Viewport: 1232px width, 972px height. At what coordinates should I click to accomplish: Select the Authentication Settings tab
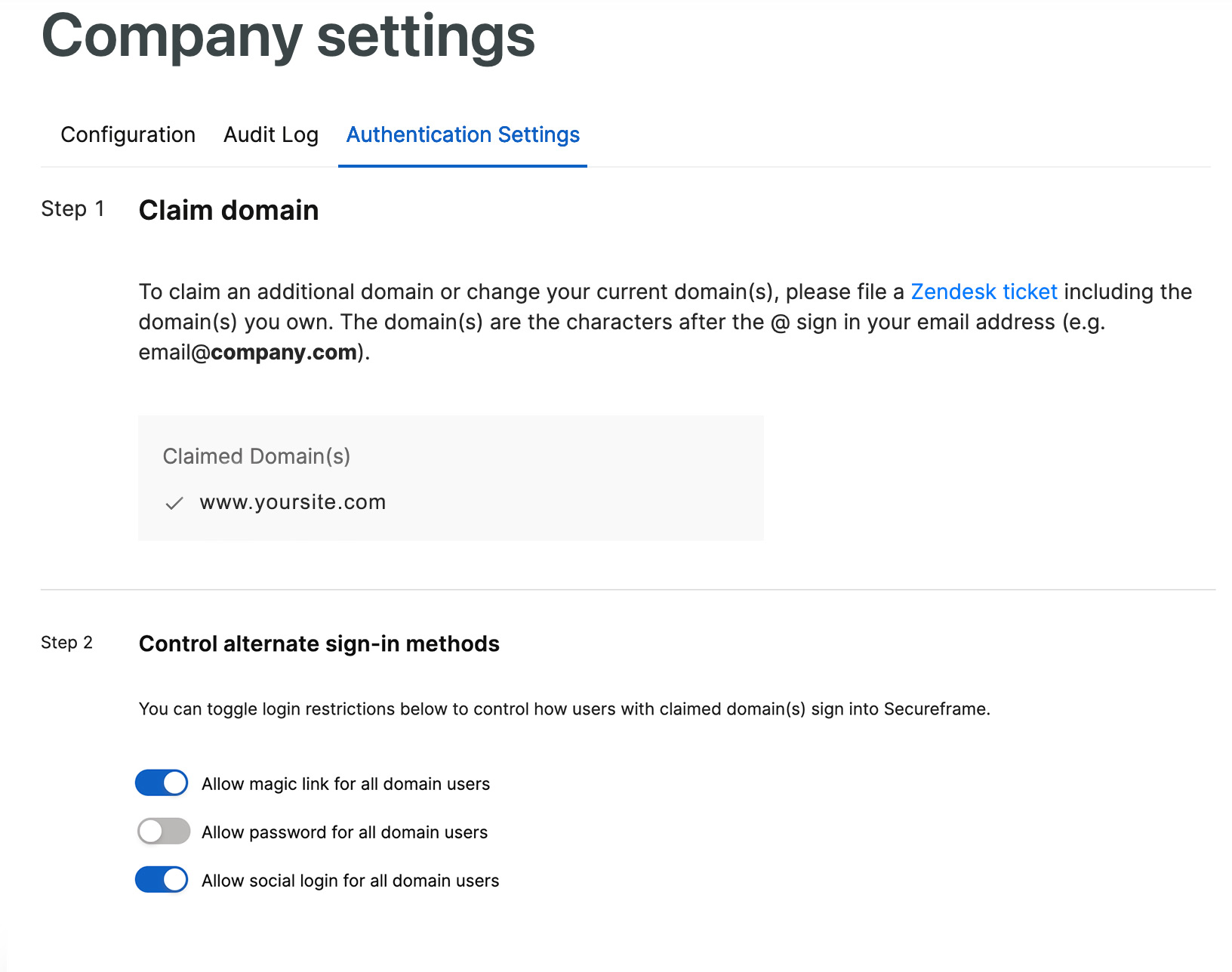463,134
